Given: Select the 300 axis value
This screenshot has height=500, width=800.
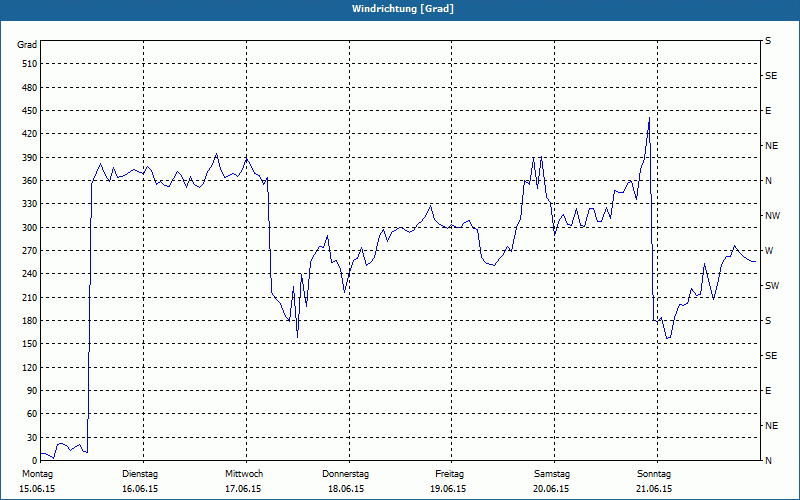Looking at the screenshot, I should coord(30,227).
